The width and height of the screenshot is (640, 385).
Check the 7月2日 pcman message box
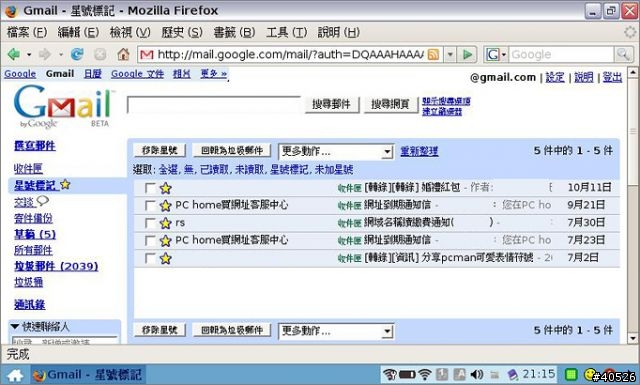tap(150, 258)
